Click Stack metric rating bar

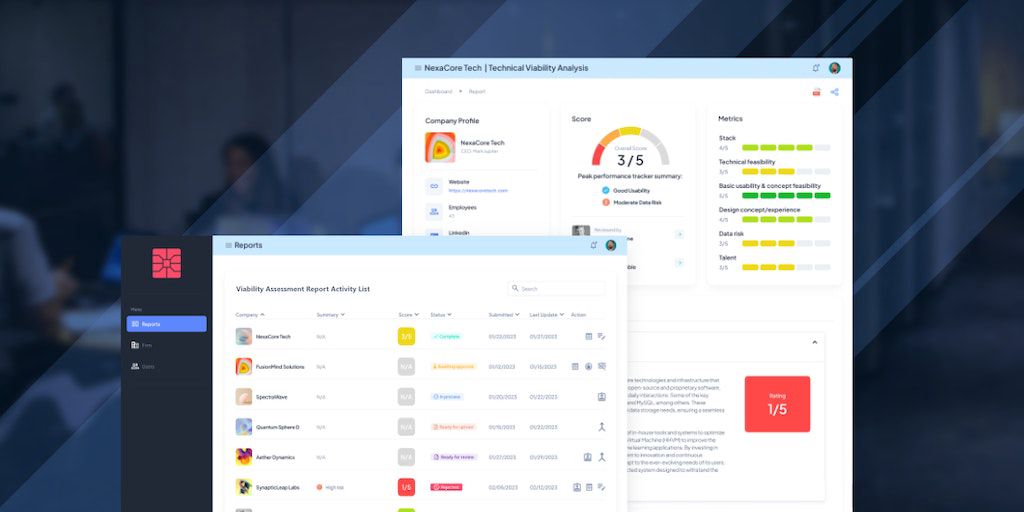click(x=786, y=148)
